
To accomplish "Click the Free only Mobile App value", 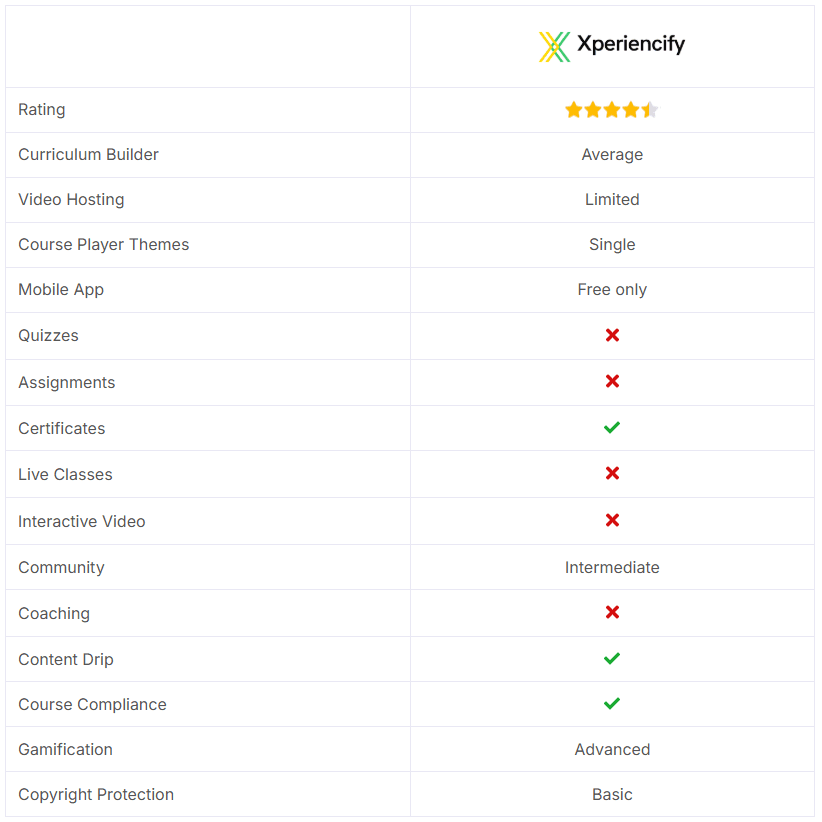I will (612, 290).
